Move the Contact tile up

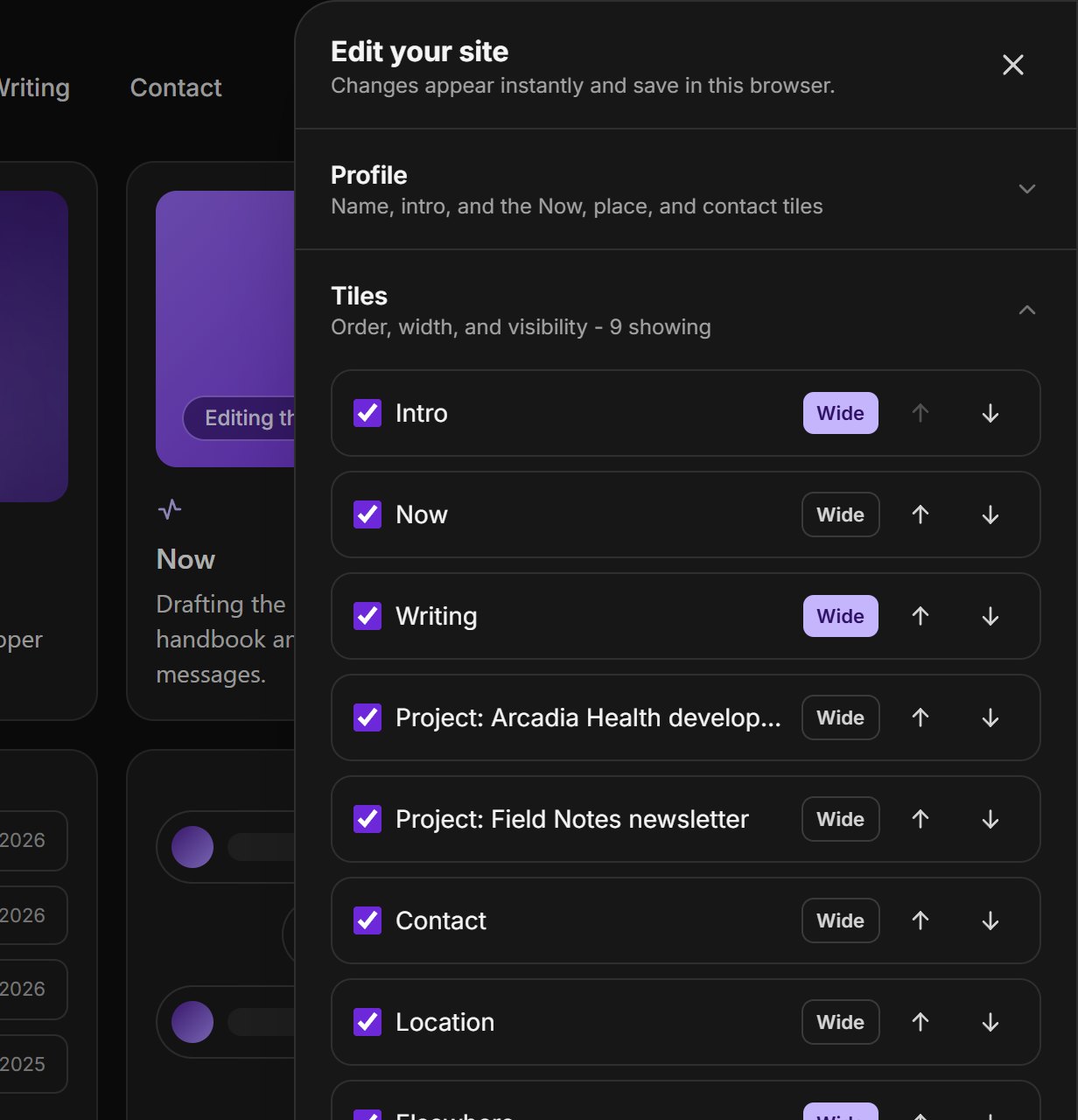(x=920, y=920)
